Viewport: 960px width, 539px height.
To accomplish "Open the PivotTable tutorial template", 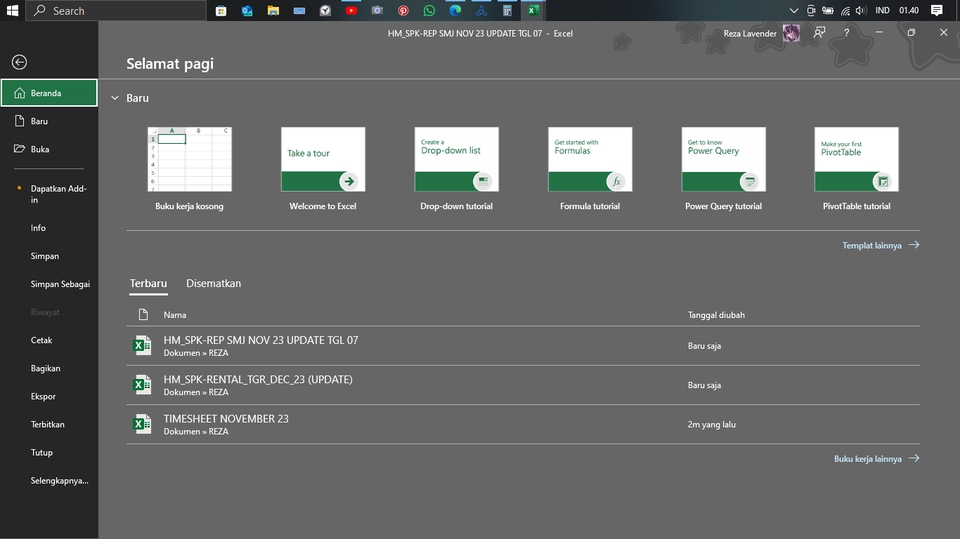I will (x=857, y=168).
